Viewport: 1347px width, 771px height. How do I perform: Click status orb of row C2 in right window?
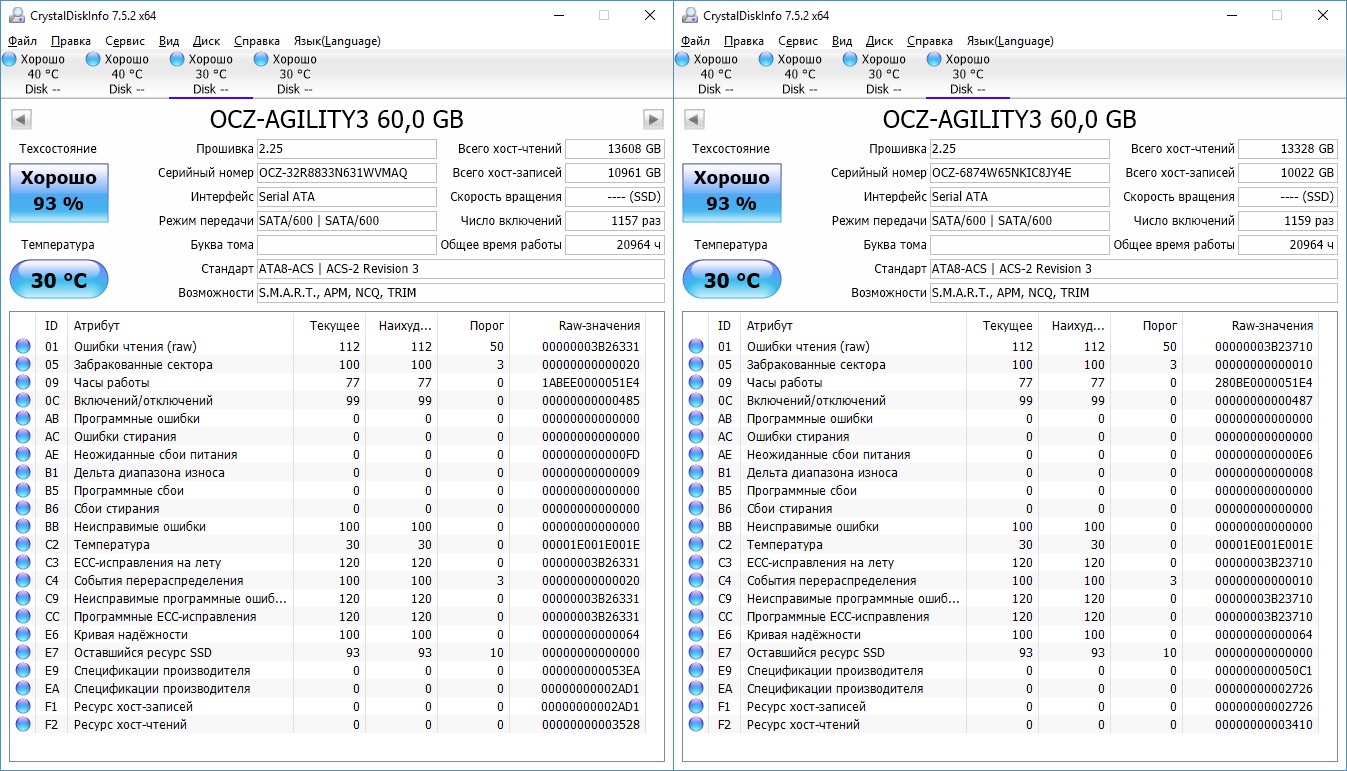pos(696,545)
